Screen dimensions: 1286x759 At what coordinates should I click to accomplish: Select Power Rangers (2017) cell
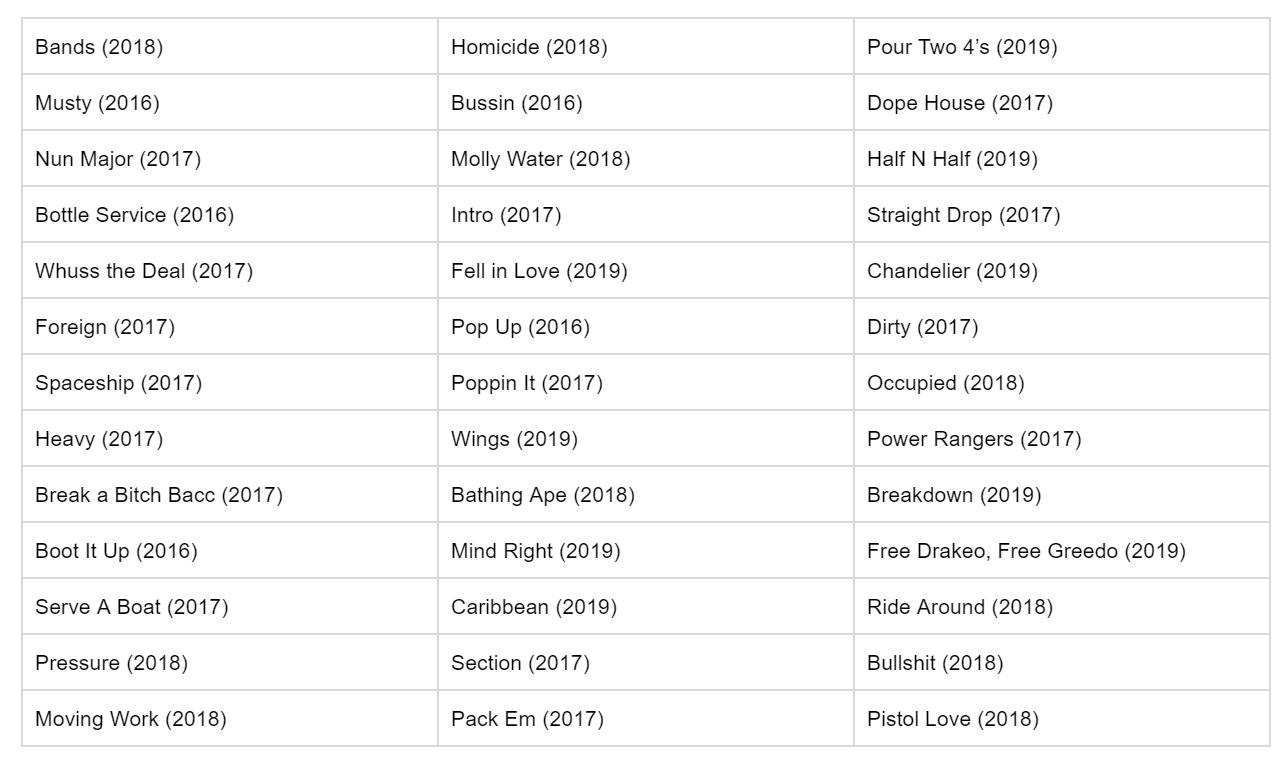[x=1062, y=438]
